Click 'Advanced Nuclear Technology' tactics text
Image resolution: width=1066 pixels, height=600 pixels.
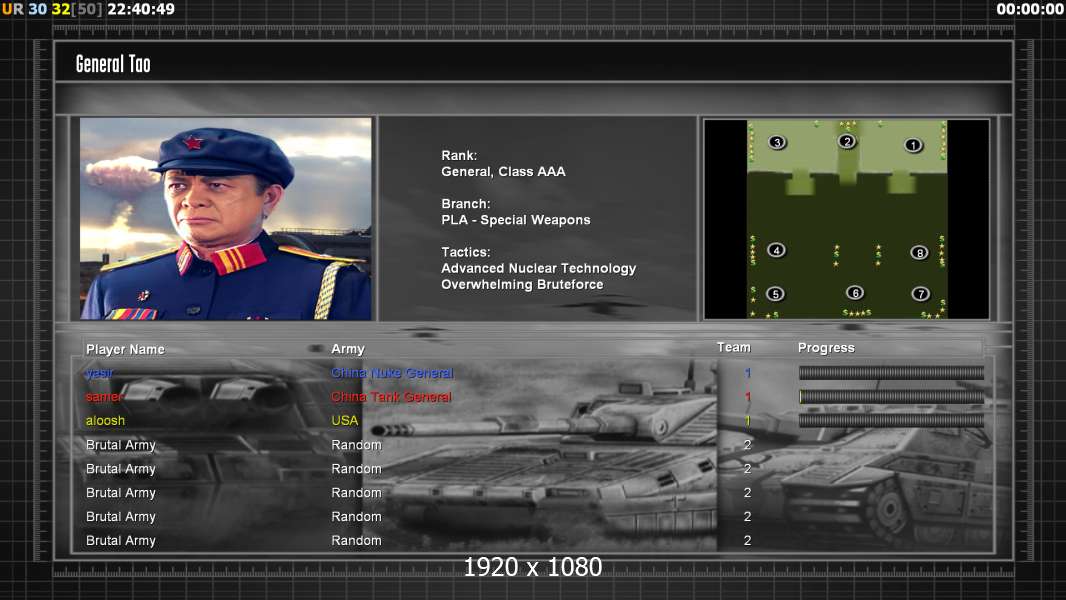[538, 268]
